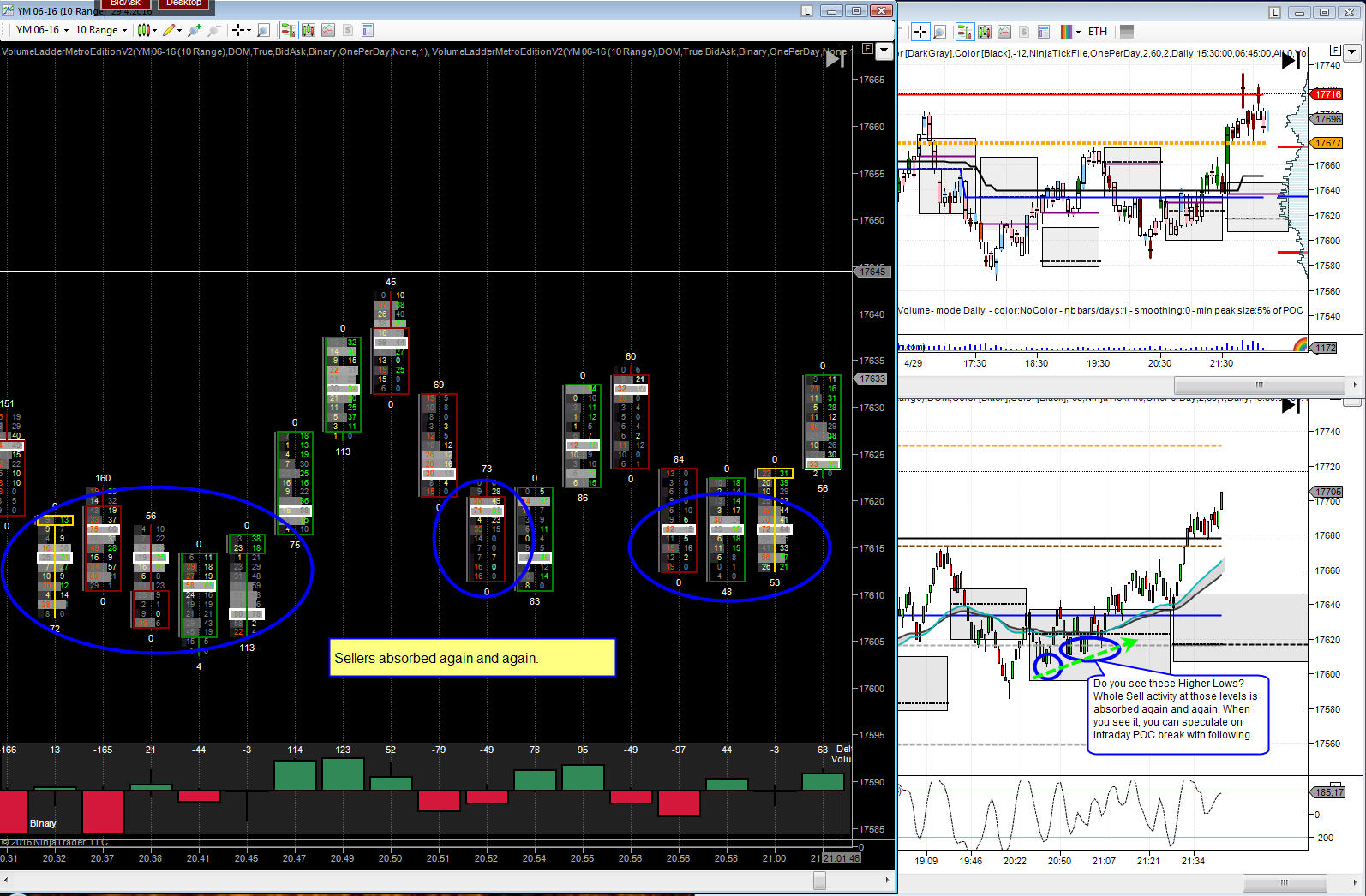Screen dimensions: 1366x896
Task: Click zoom frame magnifier in right chart toolbar
Action: tap(939, 32)
